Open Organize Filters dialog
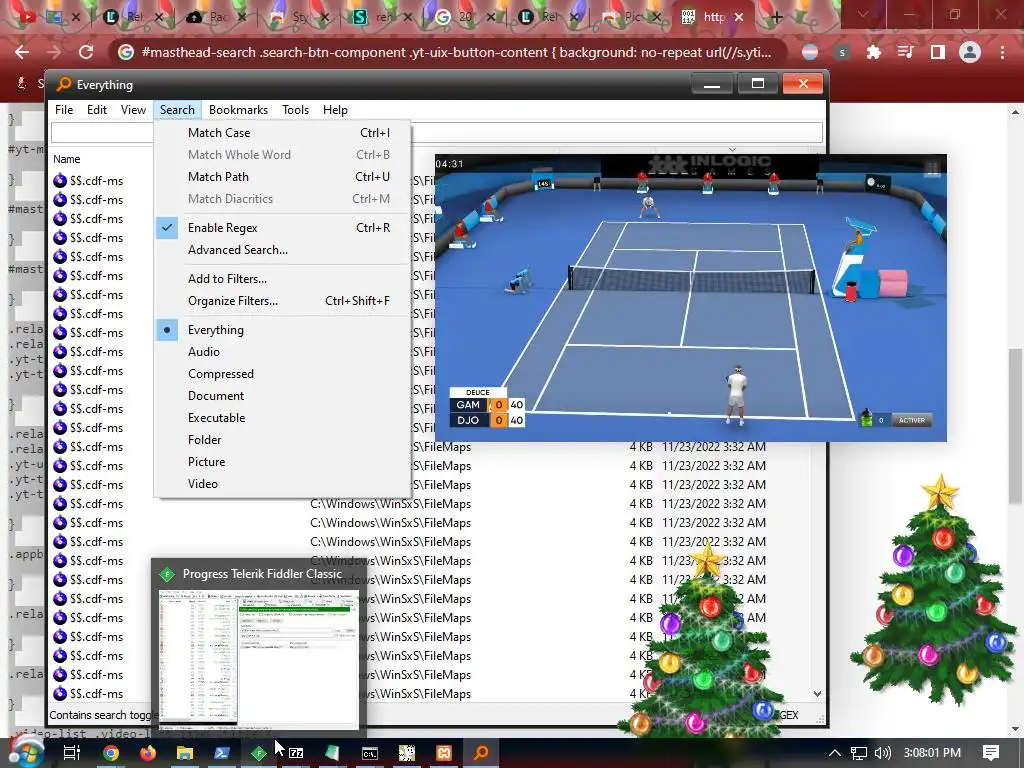 282,301
